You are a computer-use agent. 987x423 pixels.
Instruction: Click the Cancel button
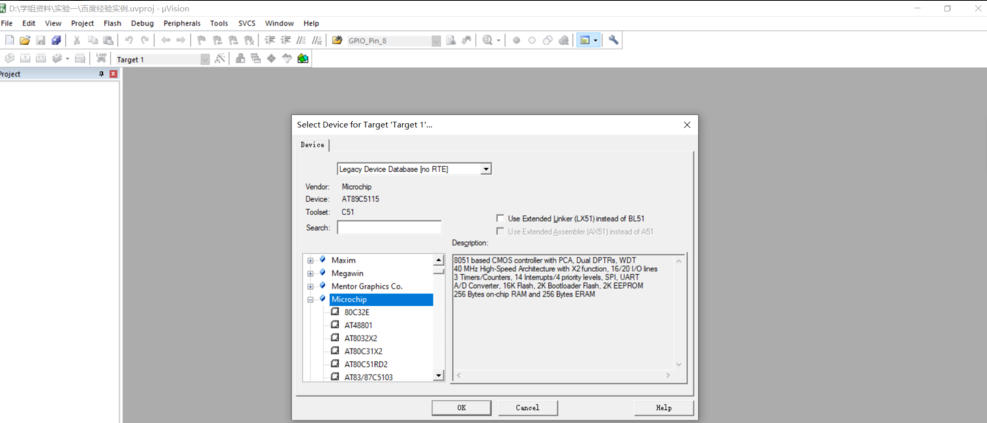(x=527, y=408)
